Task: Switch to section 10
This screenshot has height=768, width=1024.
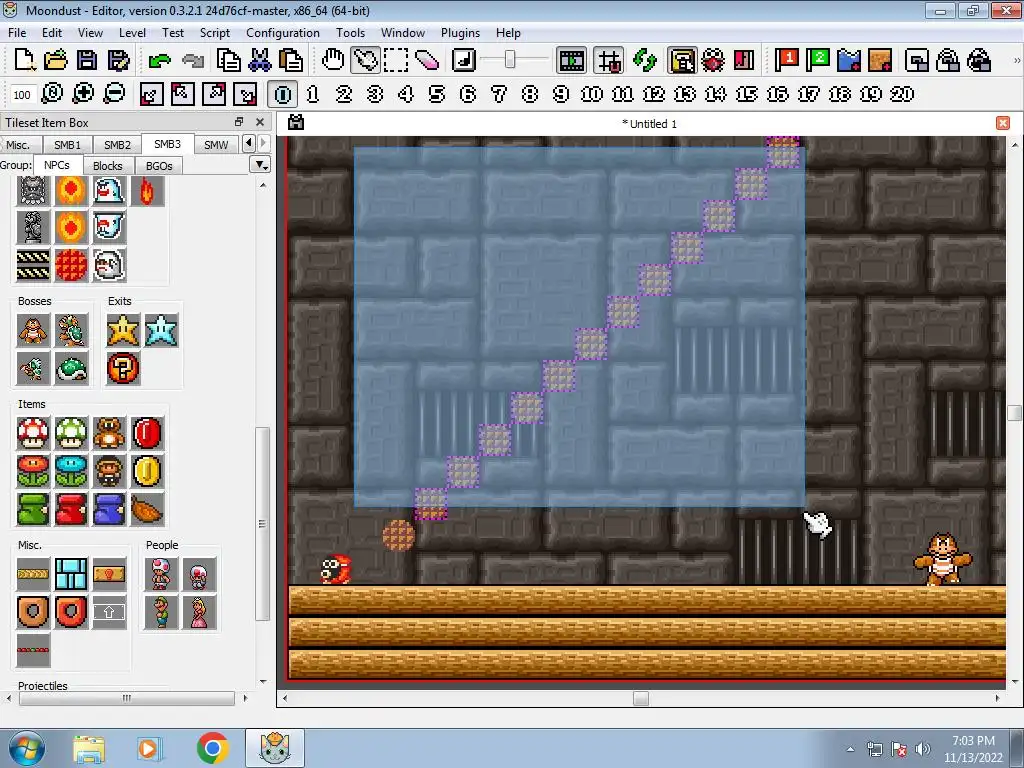Action: point(592,94)
